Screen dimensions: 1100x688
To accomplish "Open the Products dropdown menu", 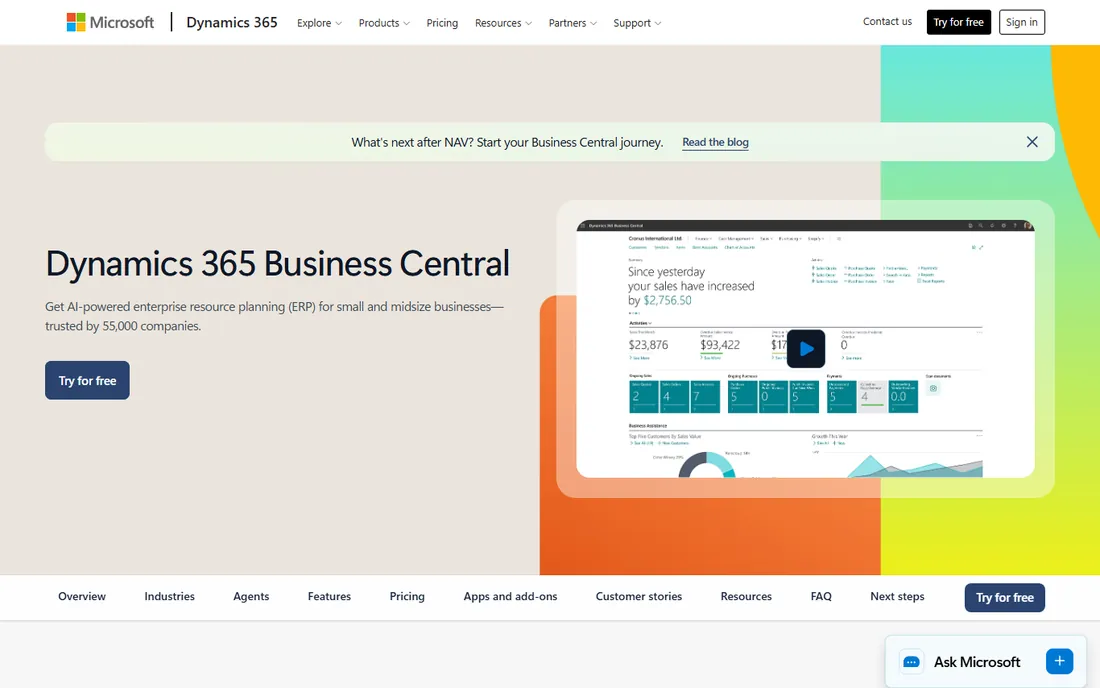I will coord(384,23).
